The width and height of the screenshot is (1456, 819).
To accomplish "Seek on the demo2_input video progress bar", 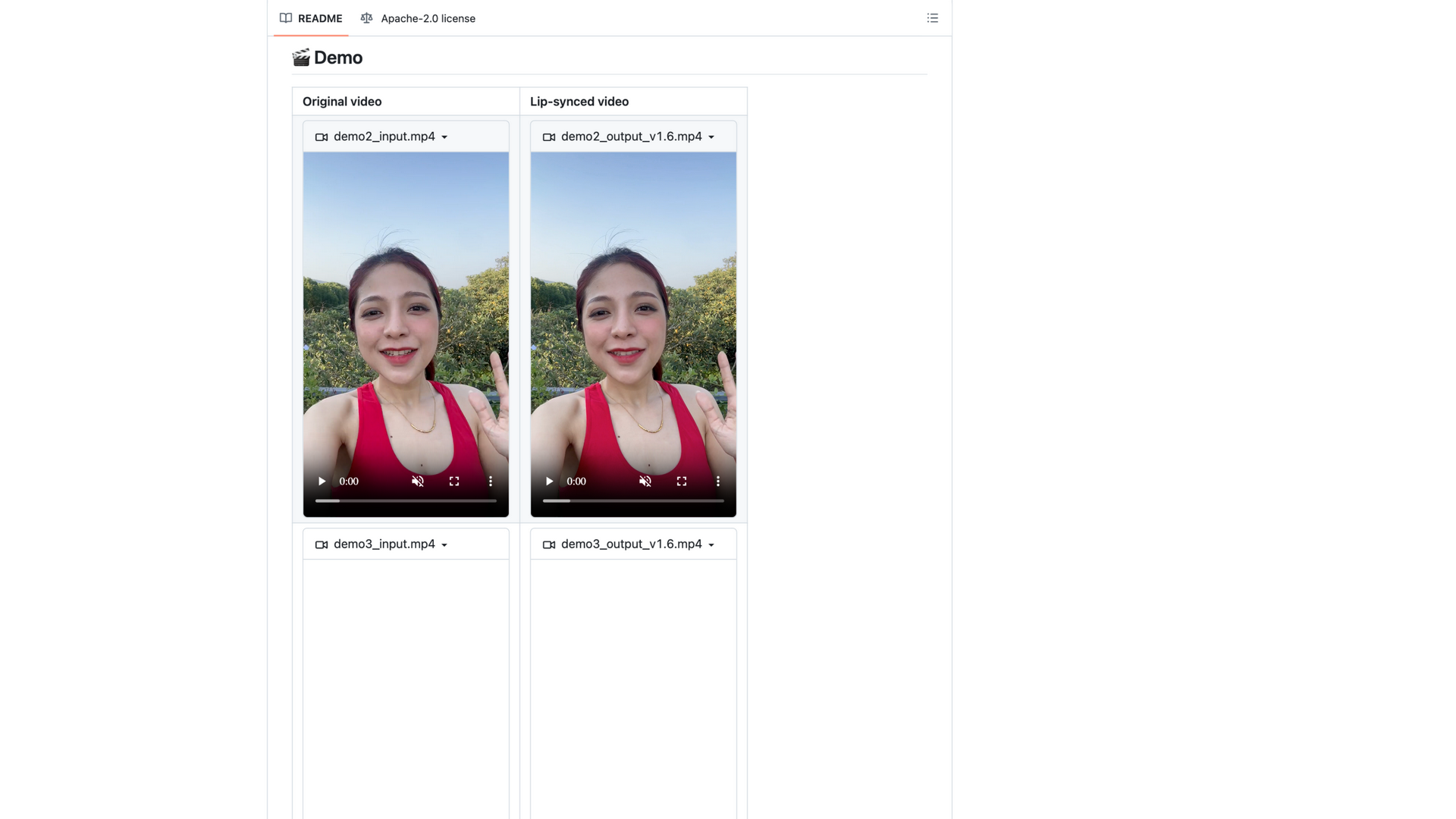I will [406, 500].
